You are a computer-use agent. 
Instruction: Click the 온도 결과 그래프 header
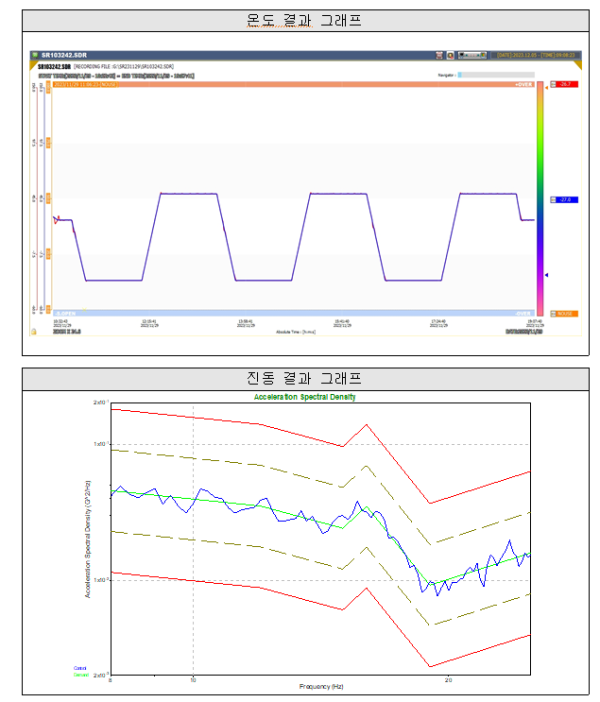[x=304, y=20]
